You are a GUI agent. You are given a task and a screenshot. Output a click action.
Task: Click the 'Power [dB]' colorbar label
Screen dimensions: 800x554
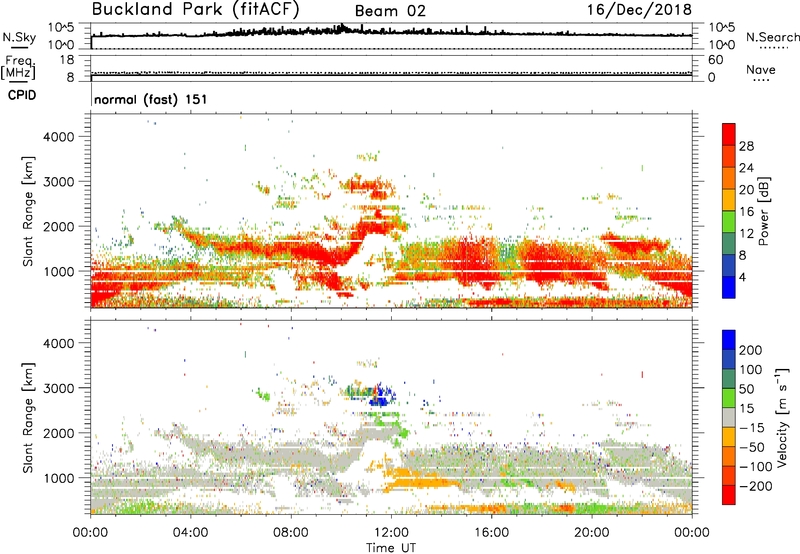point(763,211)
